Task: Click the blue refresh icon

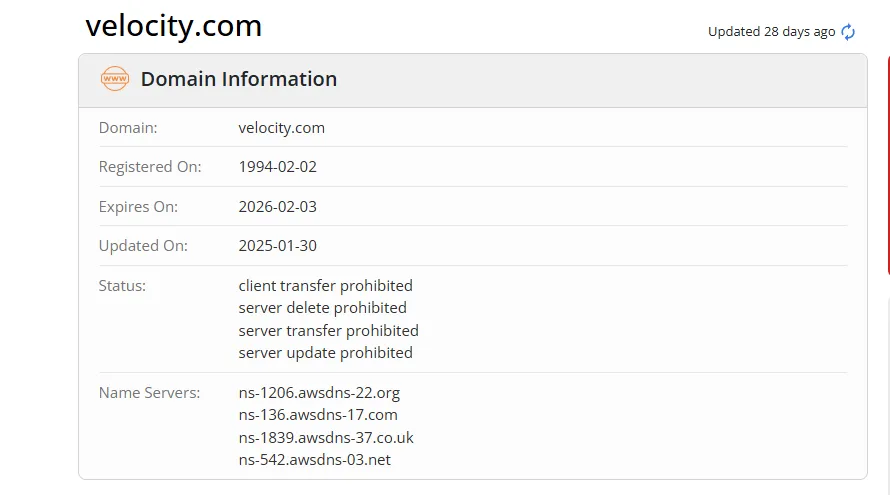Action: pyautogui.click(x=848, y=32)
